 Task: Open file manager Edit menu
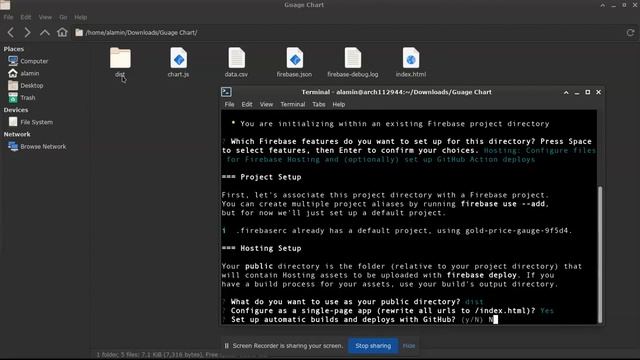[x=26, y=17]
